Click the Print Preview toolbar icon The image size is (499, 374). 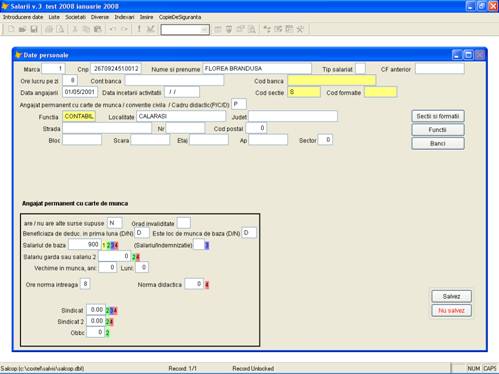click(60, 29)
